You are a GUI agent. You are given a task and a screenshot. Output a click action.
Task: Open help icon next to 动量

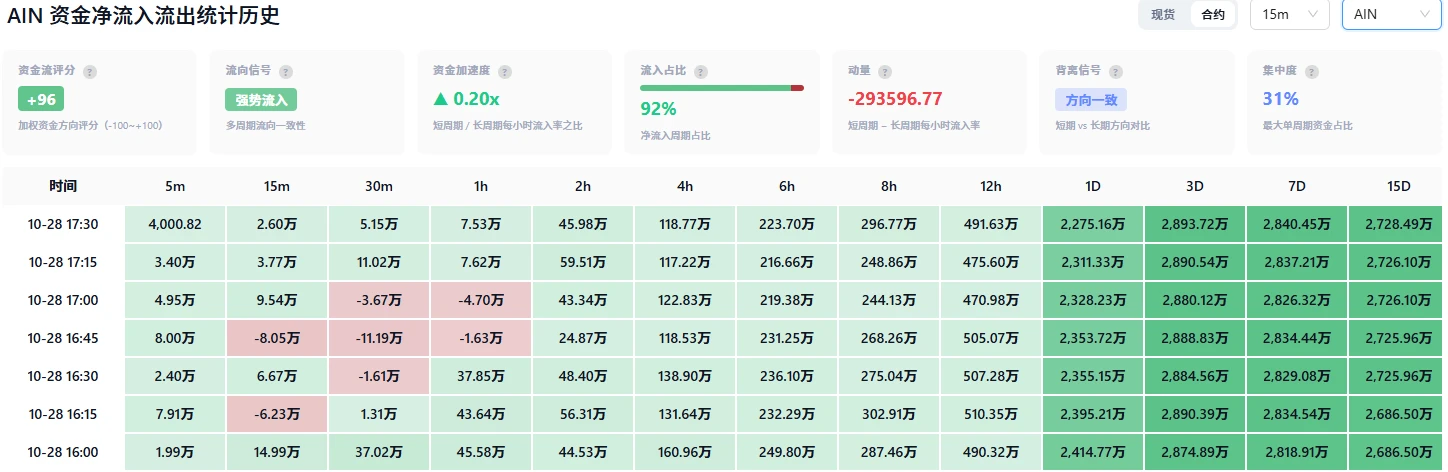coord(884,72)
